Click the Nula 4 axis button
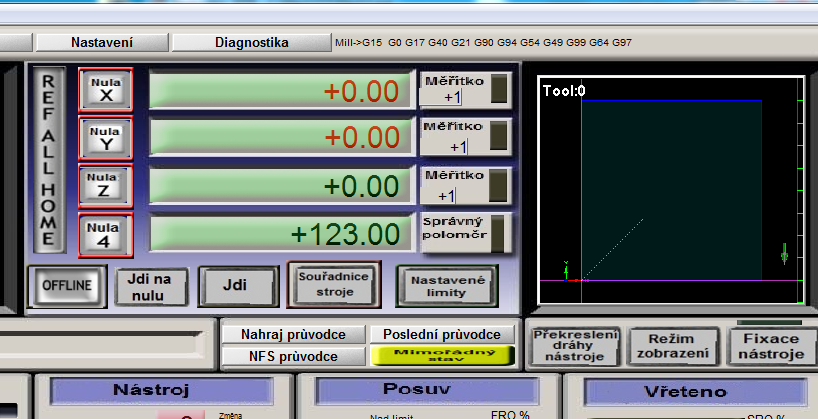This screenshot has height=419, width=818. [106, 234]
